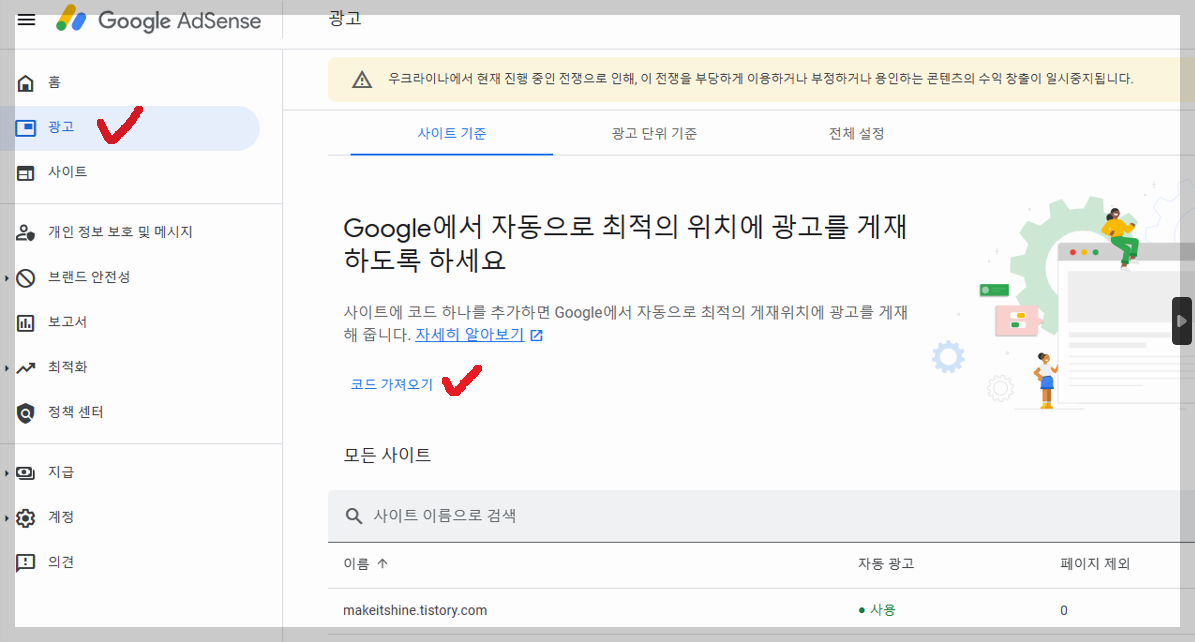Expand the 최적화 submenu arrow
This screenshot has width=1195, height=642.
(x=7, y=368)
